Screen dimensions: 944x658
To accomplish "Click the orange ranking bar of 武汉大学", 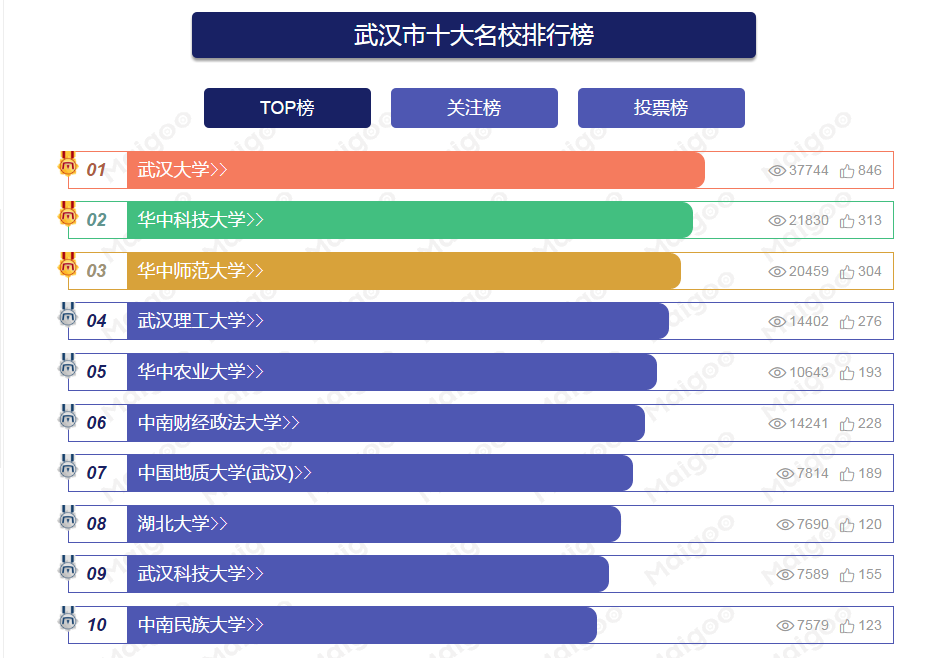I will (x=450, y=170).
